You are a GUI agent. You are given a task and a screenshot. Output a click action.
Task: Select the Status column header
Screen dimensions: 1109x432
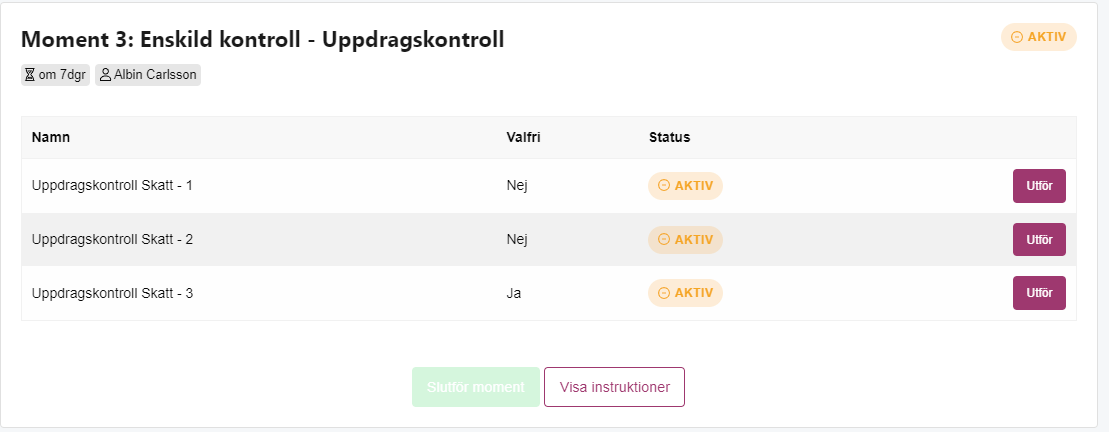669,137
